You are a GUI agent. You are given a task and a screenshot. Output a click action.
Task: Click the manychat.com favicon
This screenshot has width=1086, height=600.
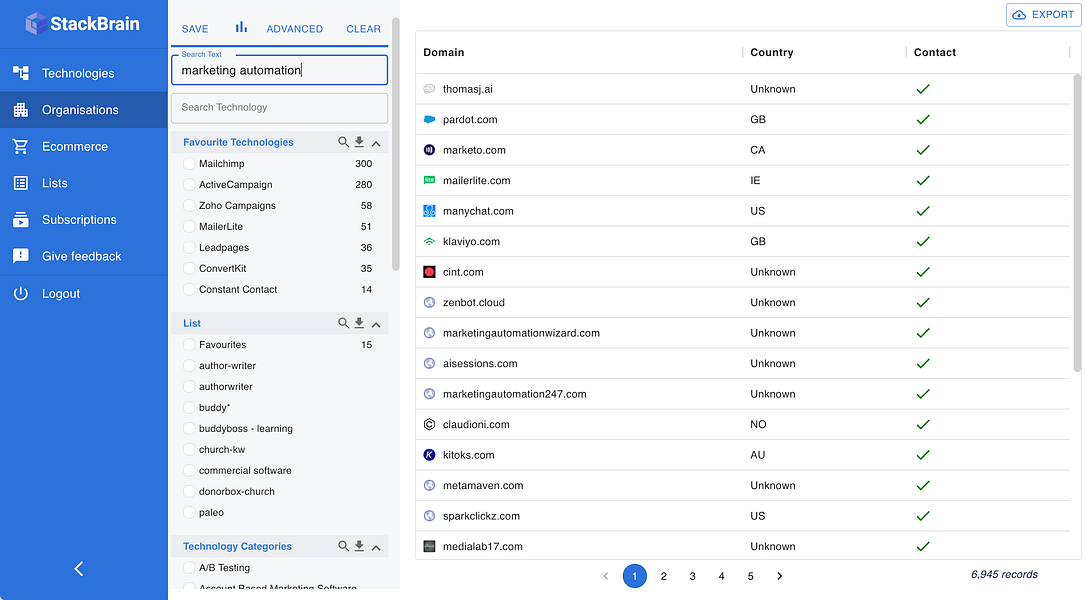tap(429, 211)
